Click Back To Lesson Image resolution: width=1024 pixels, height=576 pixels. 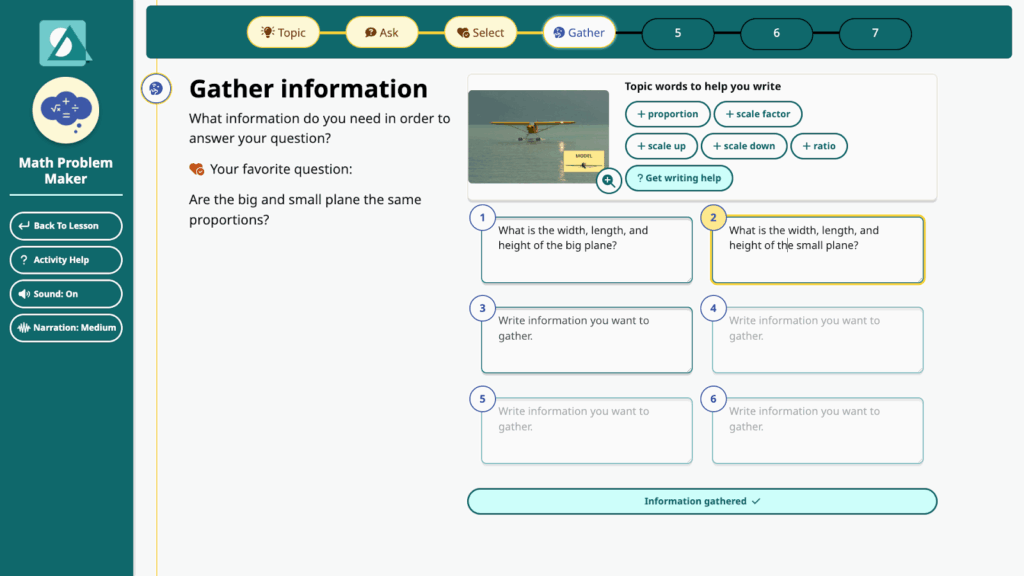click(x=66, y=226)
